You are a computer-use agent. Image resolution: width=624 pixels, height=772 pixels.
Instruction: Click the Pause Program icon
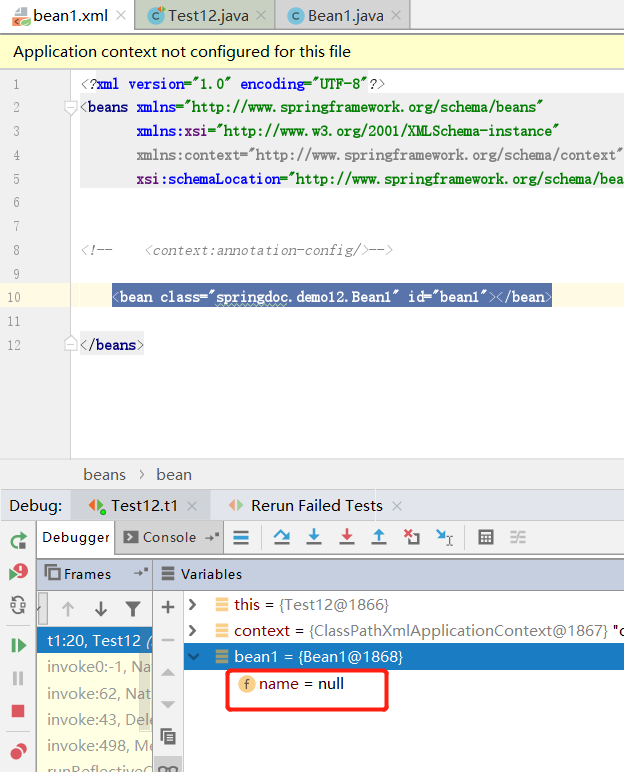[18, 678]
